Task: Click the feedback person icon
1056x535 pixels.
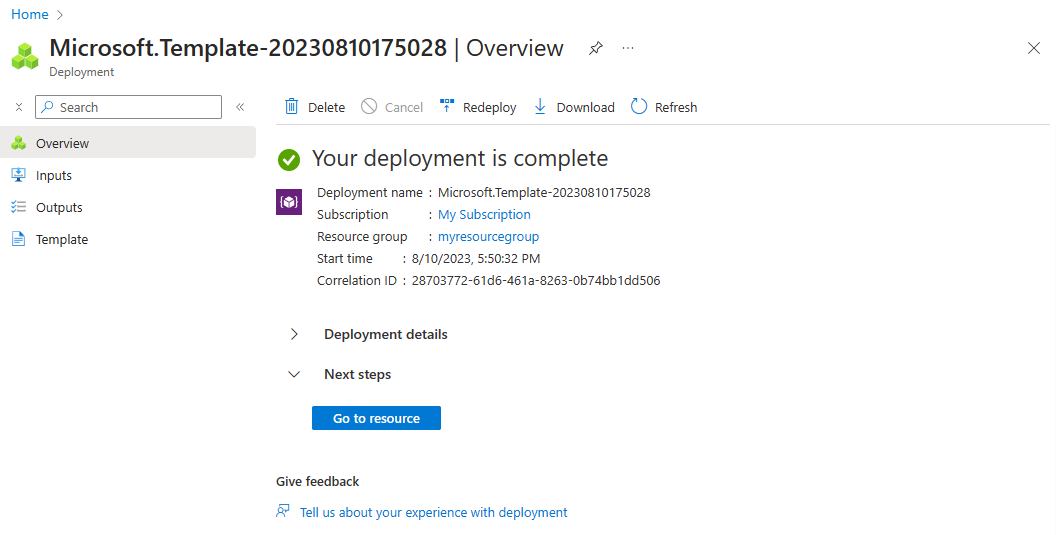Action: pyautogui.click(x=283, y=511)
